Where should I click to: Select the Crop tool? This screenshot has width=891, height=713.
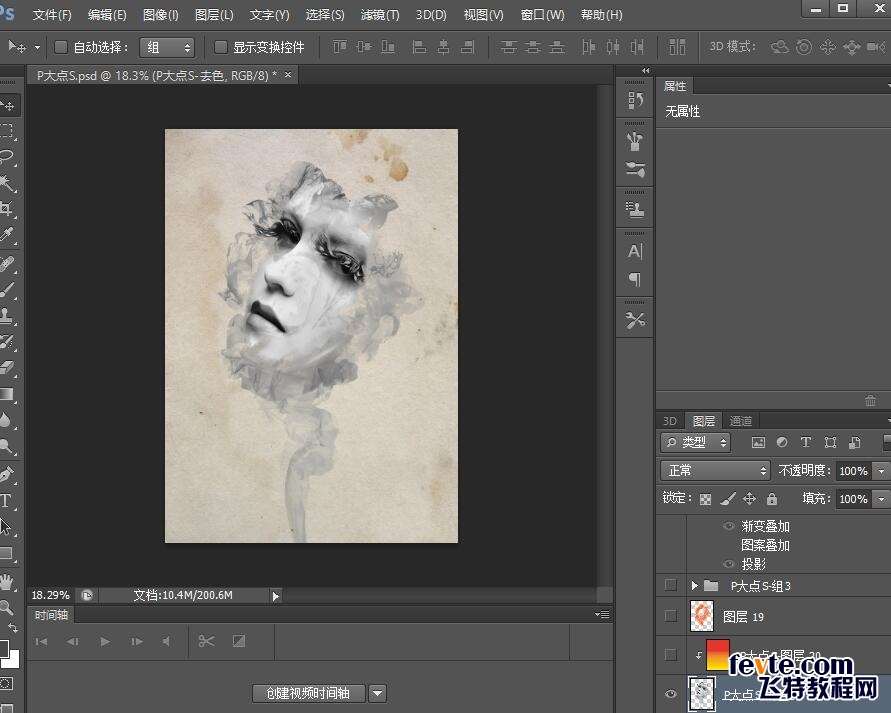point(7,208)
